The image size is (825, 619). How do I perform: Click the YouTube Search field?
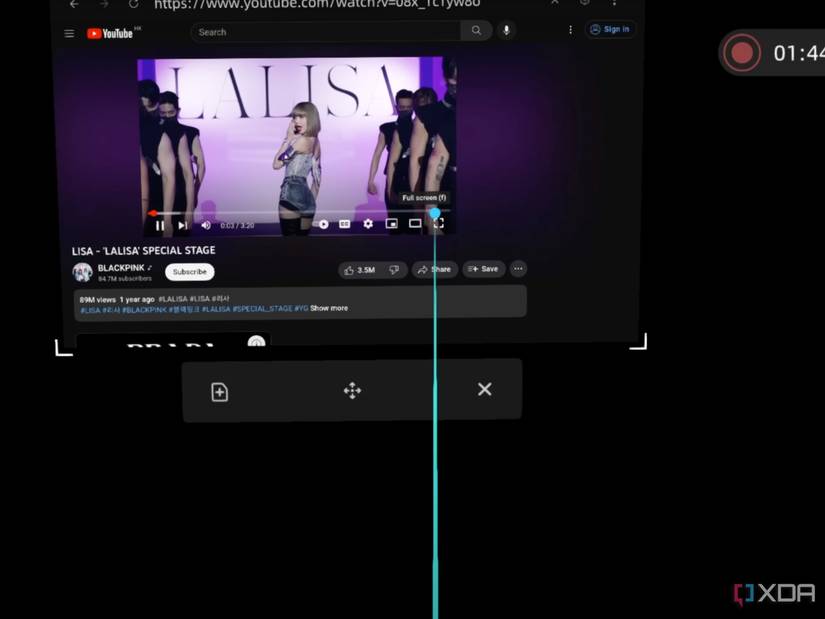coord(325,32)
